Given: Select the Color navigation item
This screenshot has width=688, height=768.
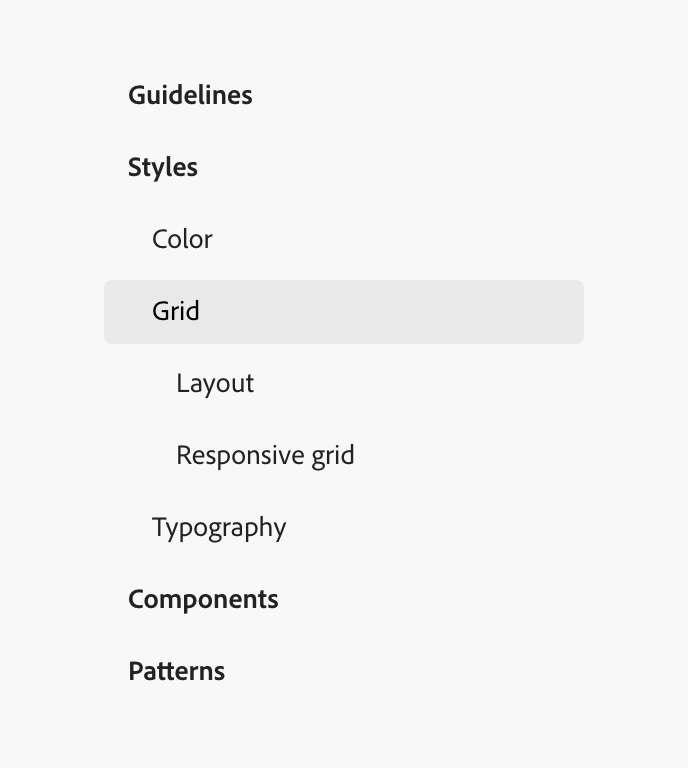Looking at the screenshot, I should tap(182, 239).
